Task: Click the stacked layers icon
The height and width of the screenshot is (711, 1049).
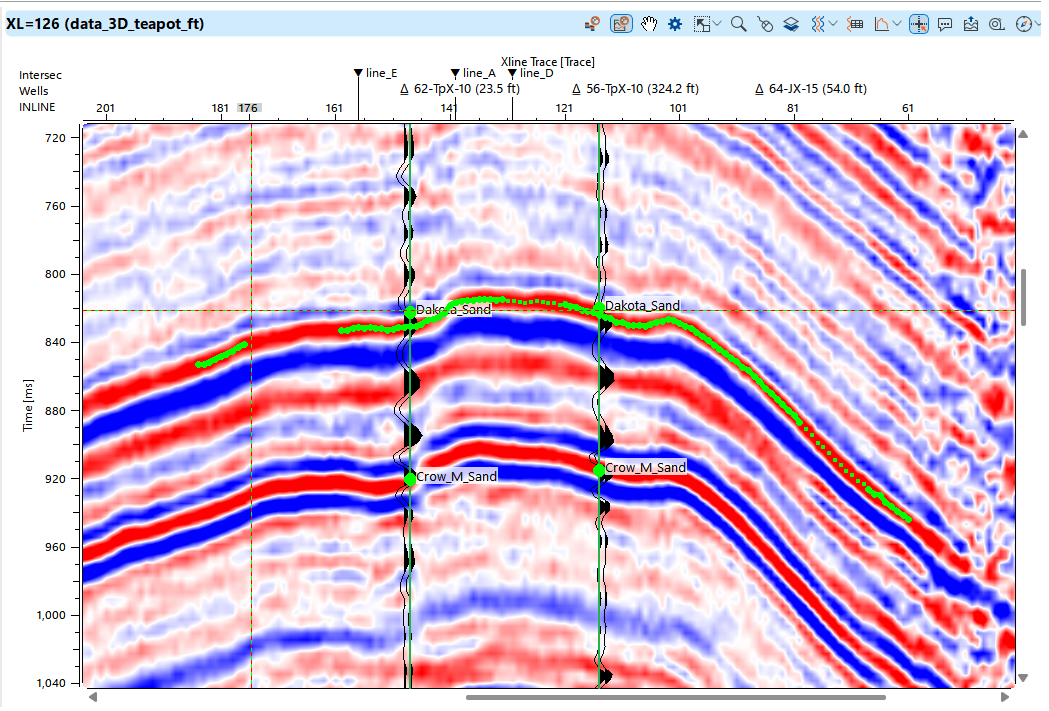Action: tap(790, 24)
